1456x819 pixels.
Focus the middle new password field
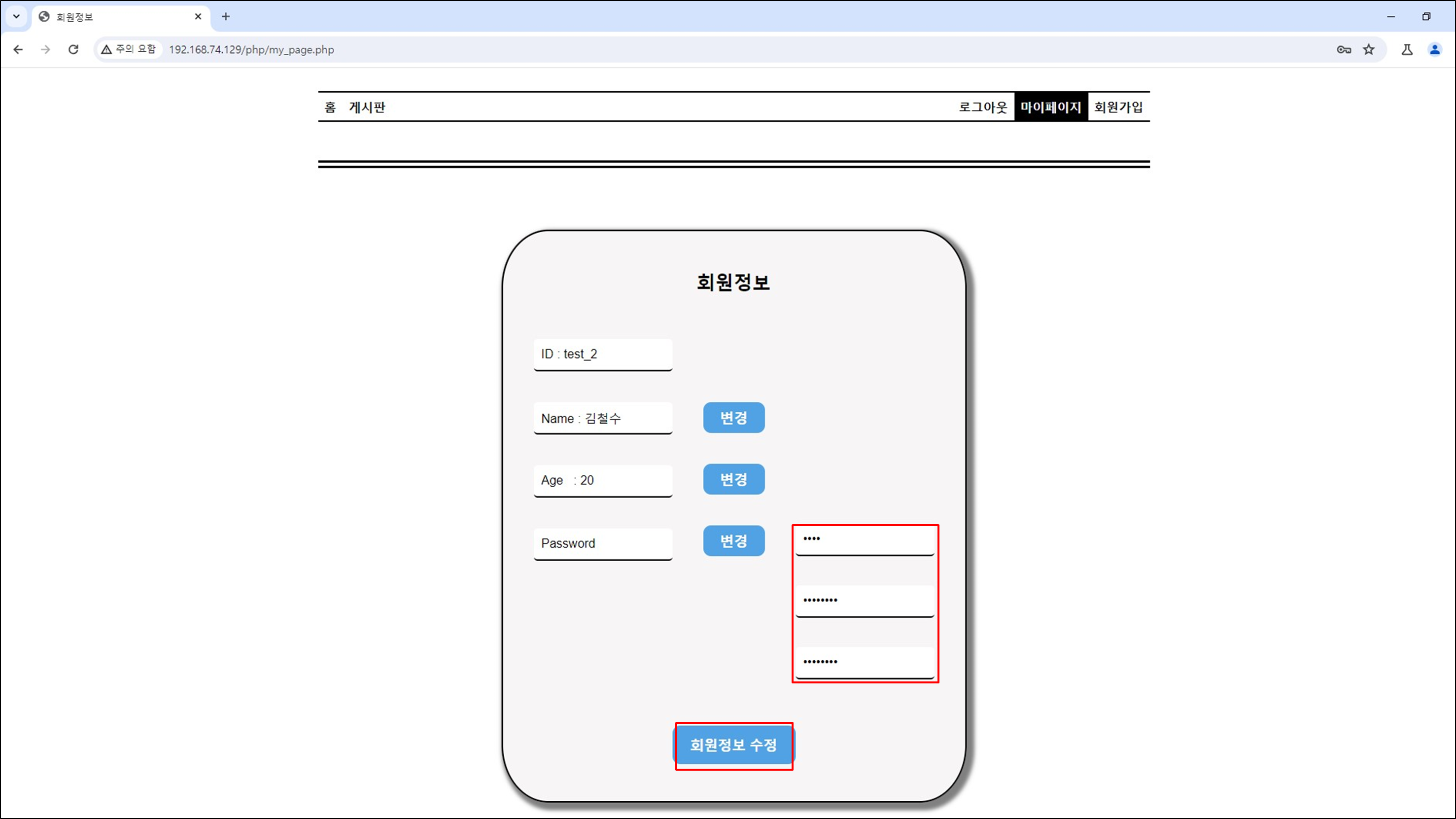click(x=865, y=601)
